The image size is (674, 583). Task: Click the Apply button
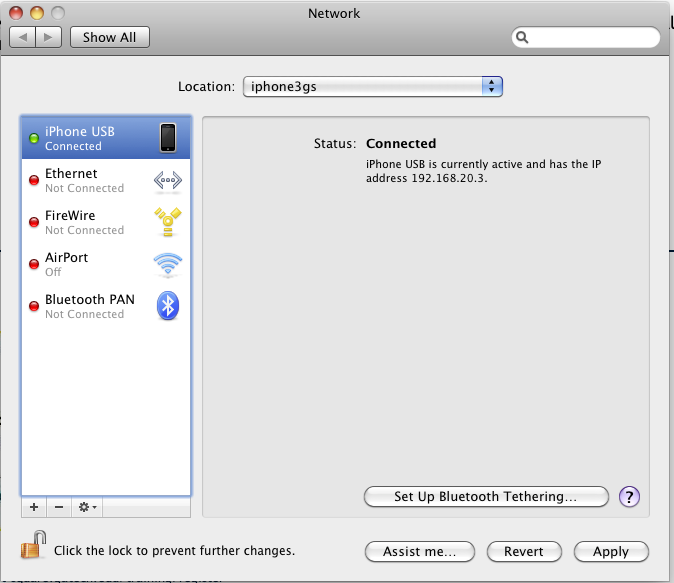pos(611,552)
